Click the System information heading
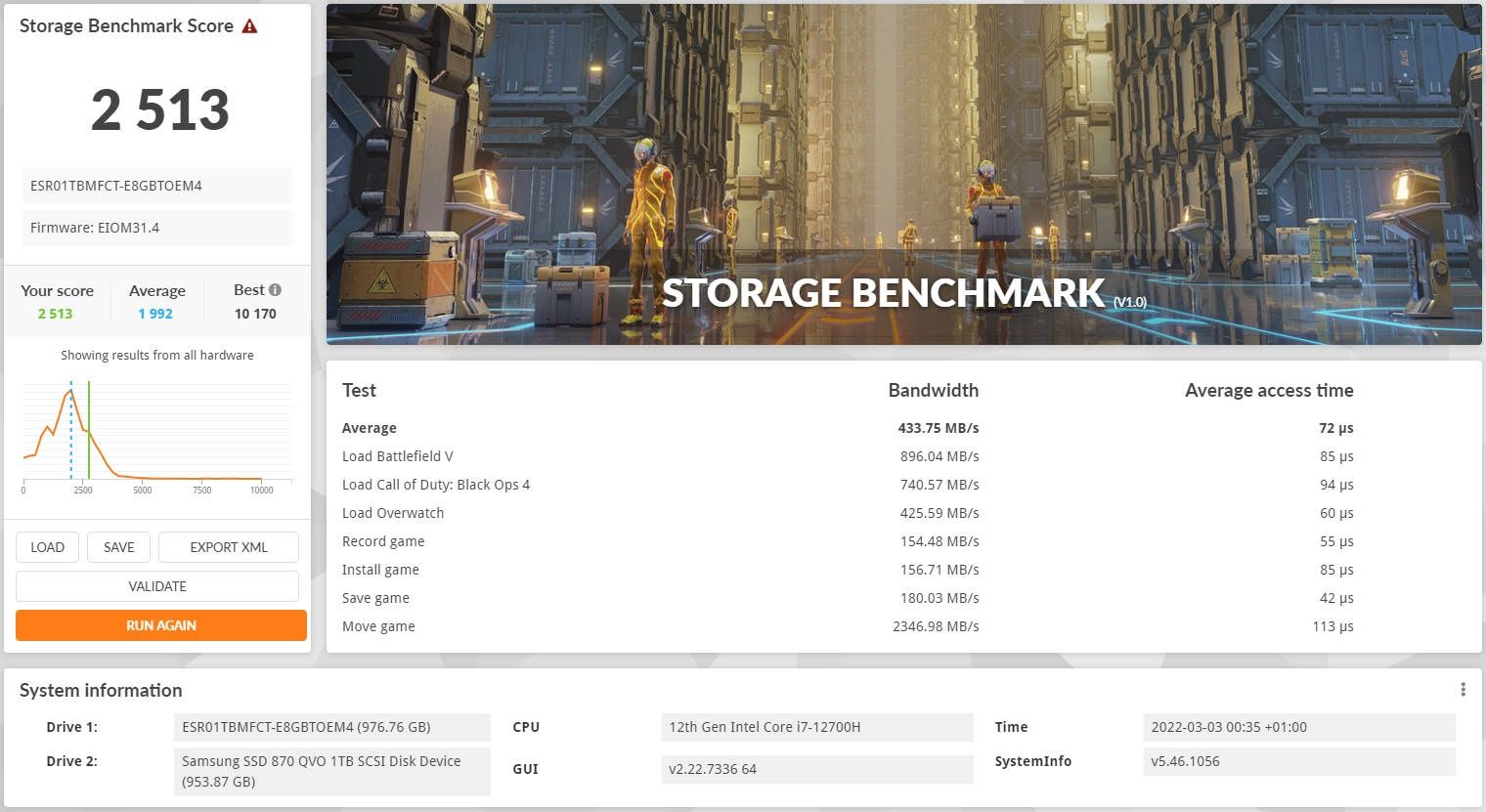This screenshot has width=1486, height=812. tap(101, 690)
